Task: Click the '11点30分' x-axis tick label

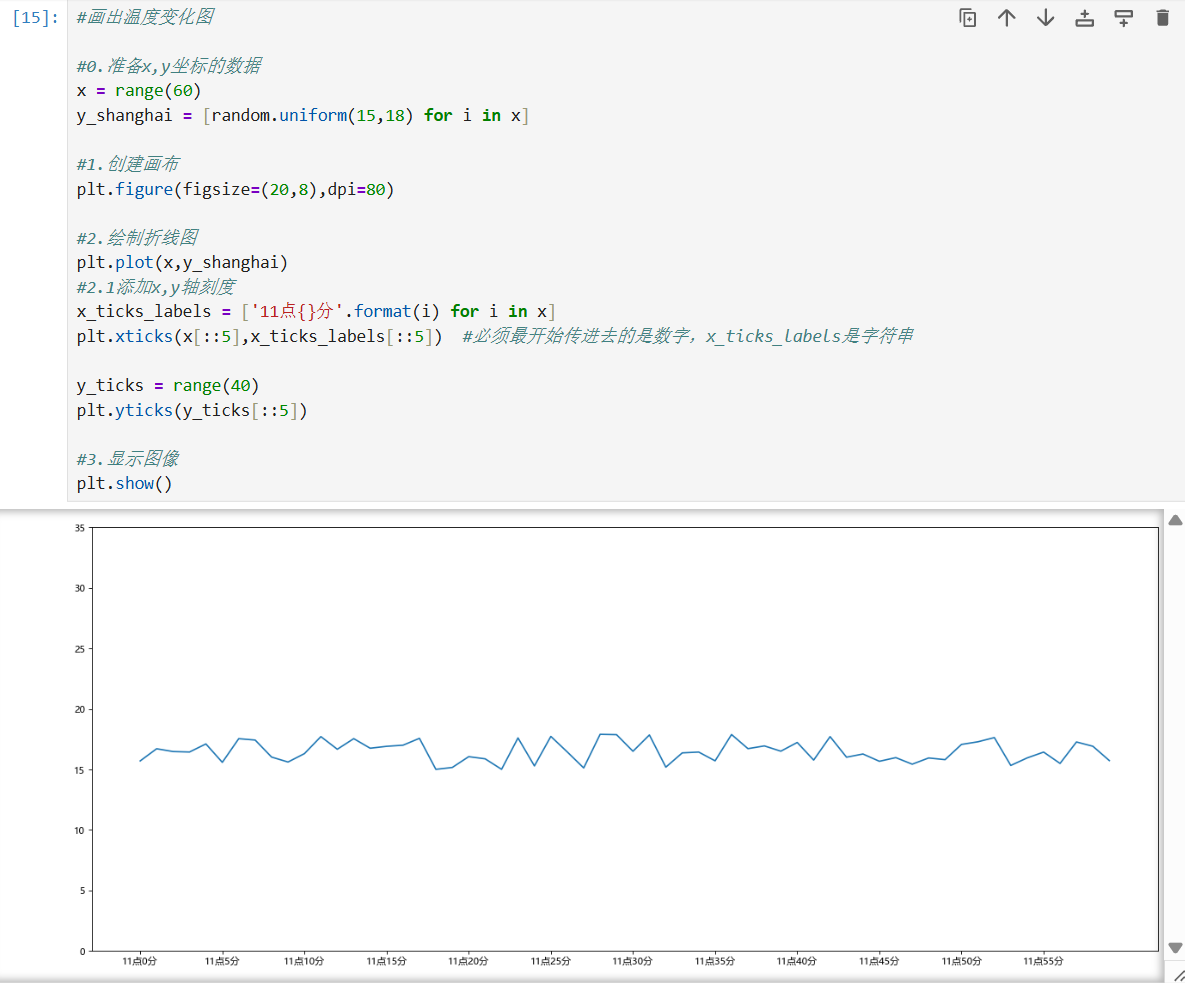Action: [x=633, y=961]
